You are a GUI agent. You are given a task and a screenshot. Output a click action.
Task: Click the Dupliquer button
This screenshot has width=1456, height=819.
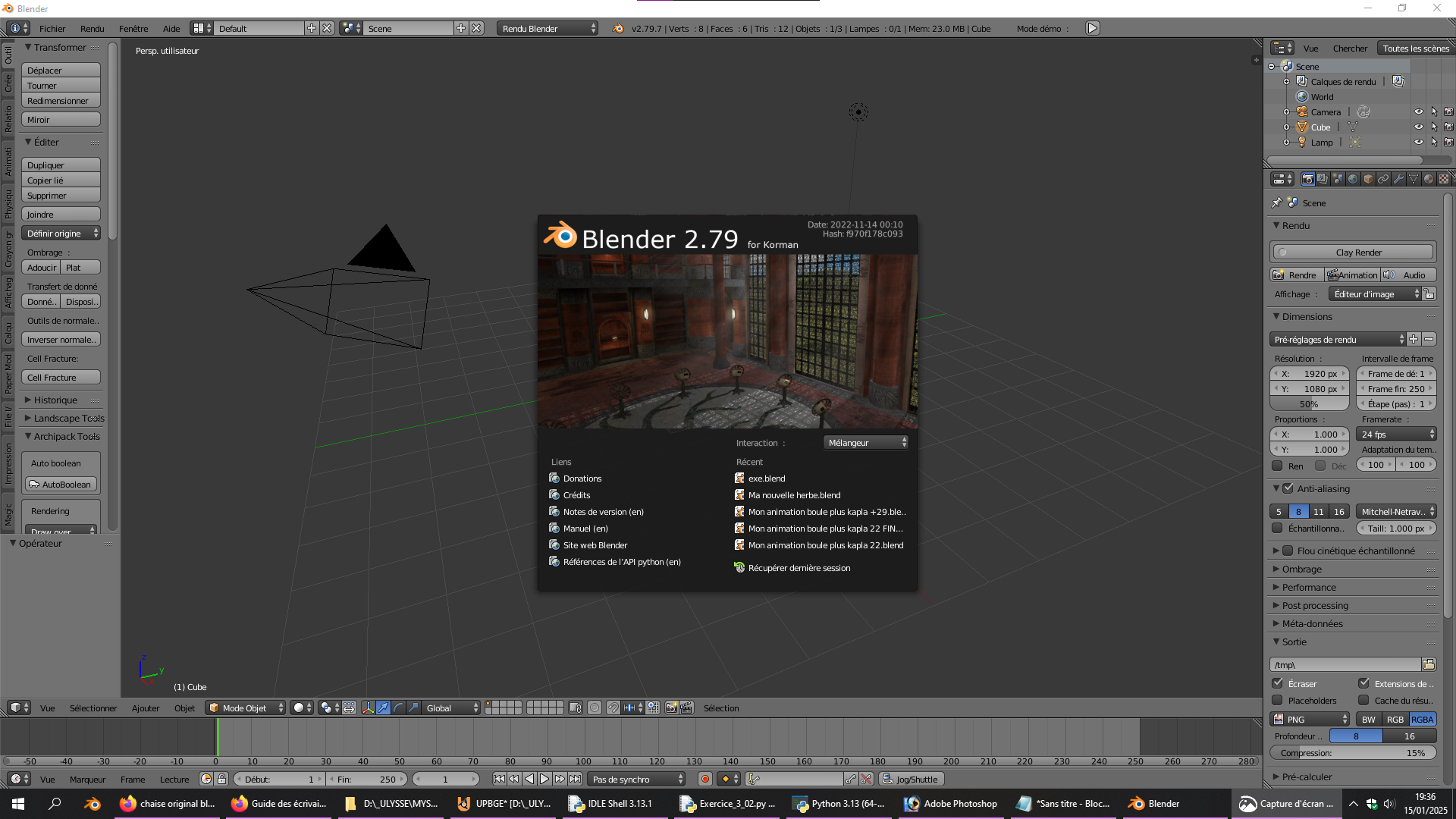(x=61, y=165)
